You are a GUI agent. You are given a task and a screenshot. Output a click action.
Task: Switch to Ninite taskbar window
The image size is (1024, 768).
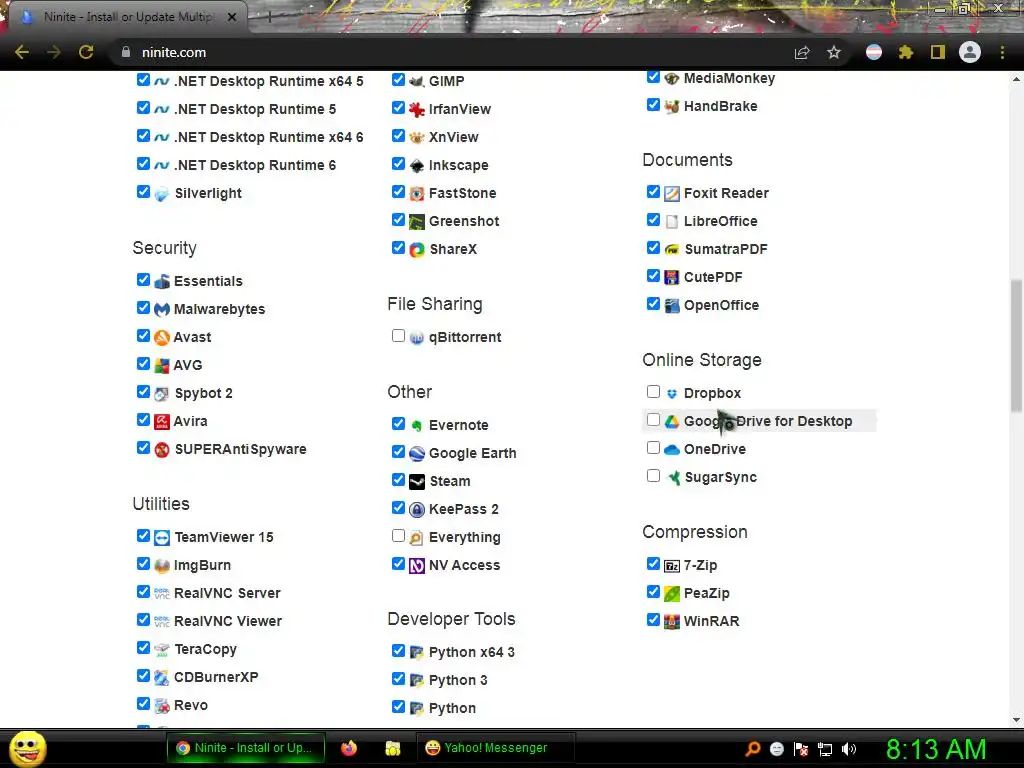pos(246,748)
